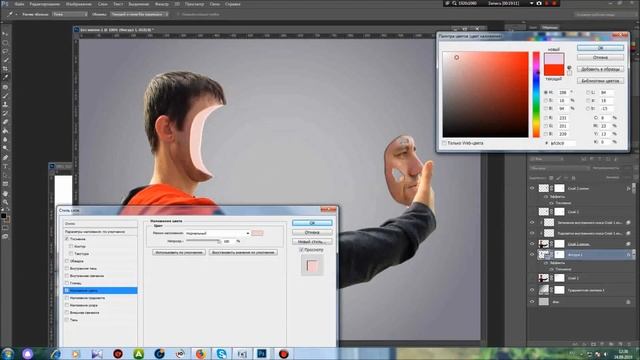Open the Файл menu

coord(19,4)
